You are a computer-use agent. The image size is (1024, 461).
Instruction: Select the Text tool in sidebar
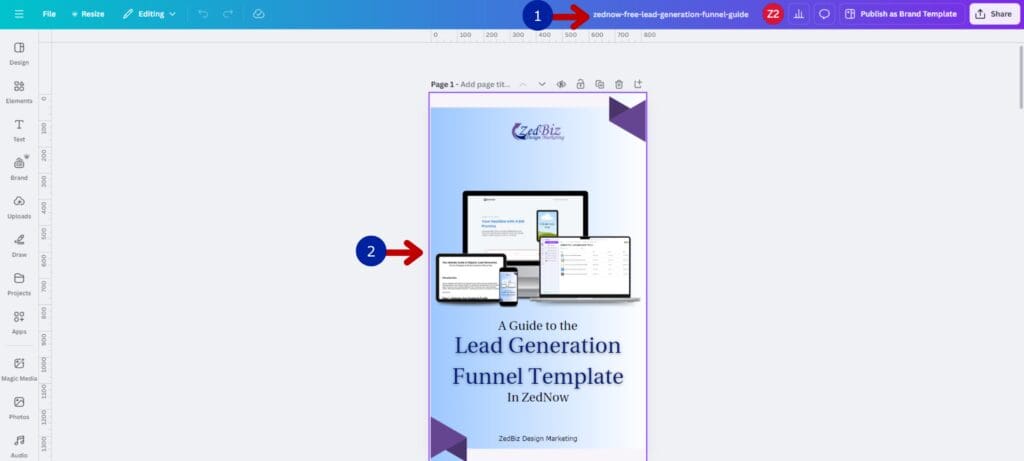point(19,131)
